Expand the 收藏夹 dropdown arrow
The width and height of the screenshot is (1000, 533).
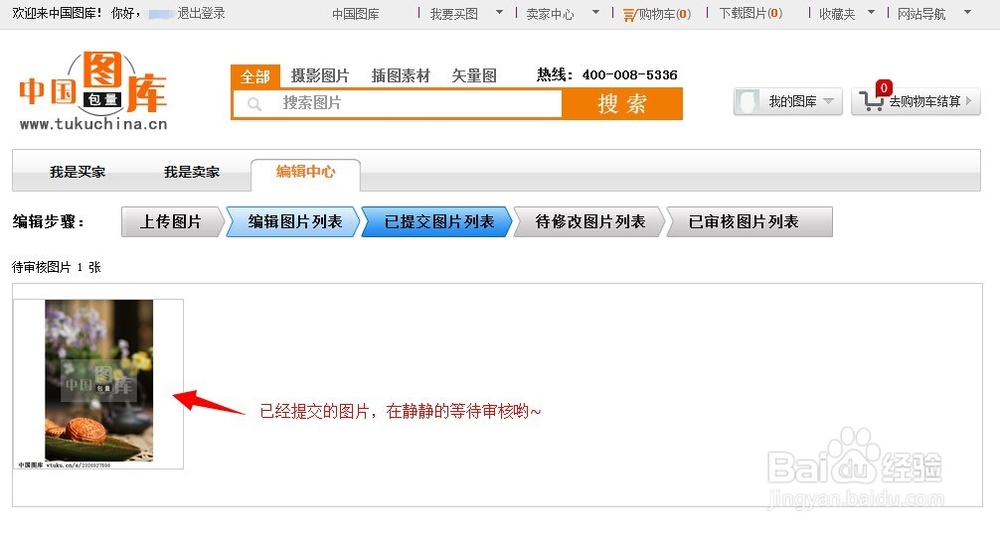click(871, 12)
